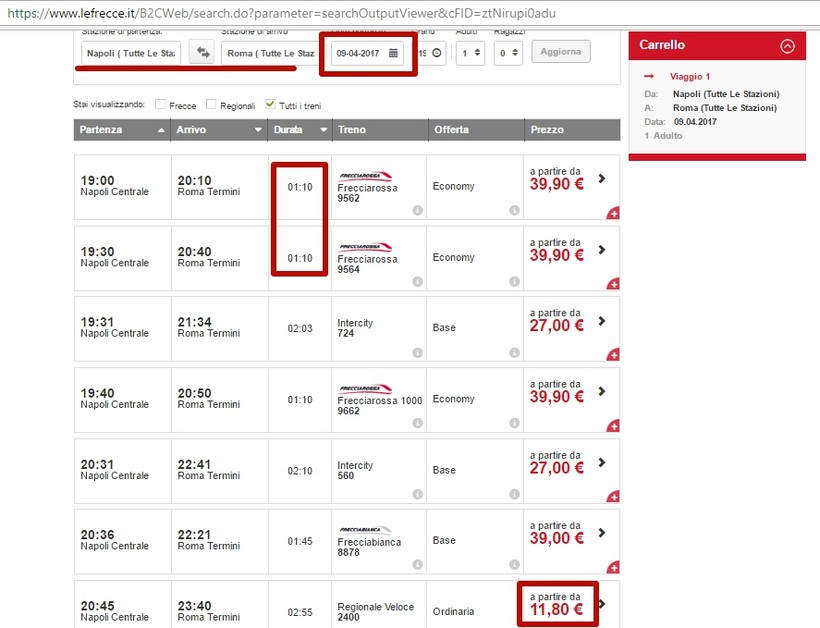Show train info for Frecciarossa 9562
Image resolution: width=820 pixels, height=628 pixels.
click(x=417, y=211)
